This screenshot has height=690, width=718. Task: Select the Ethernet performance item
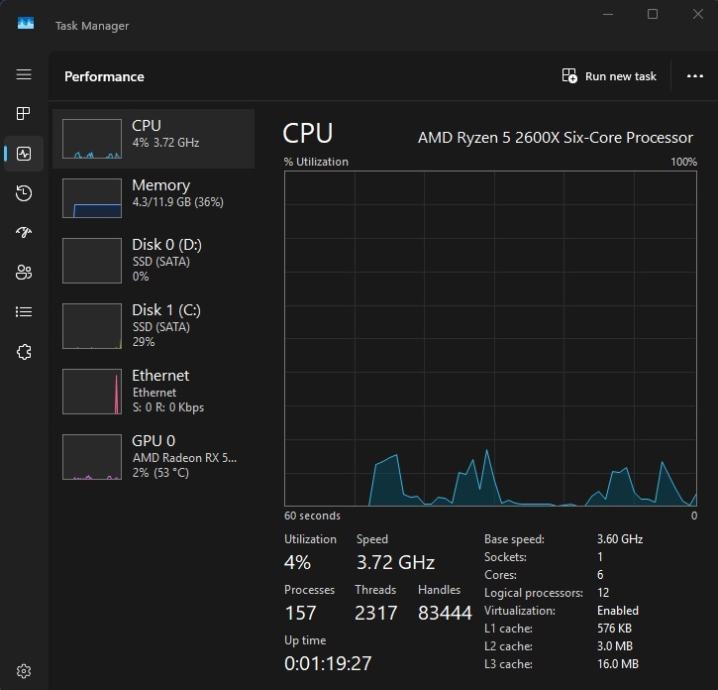point(153,391)
